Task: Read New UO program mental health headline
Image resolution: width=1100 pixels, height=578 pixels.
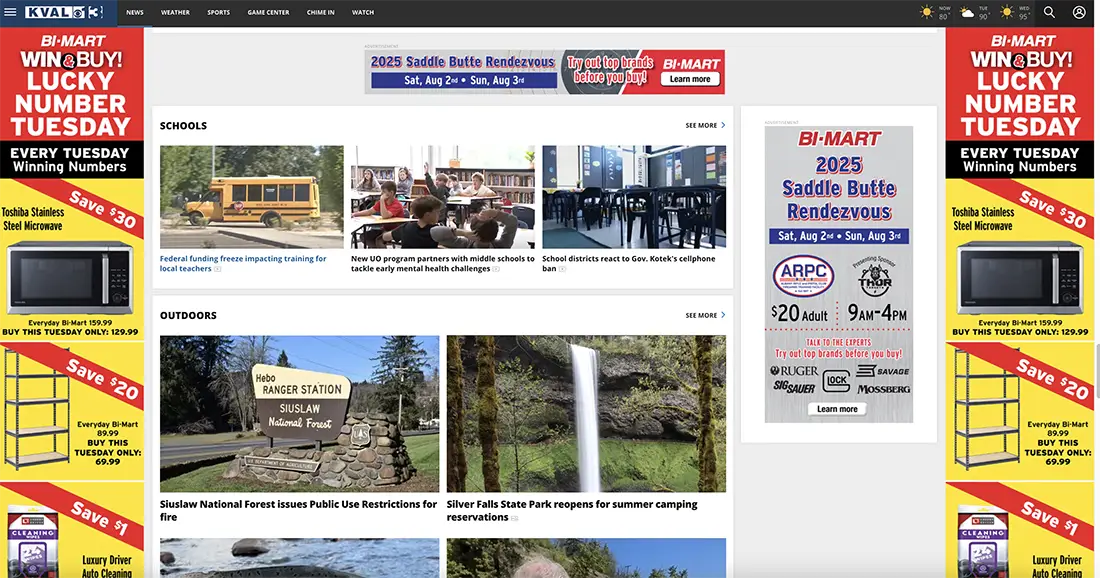Action: [443, 264]
